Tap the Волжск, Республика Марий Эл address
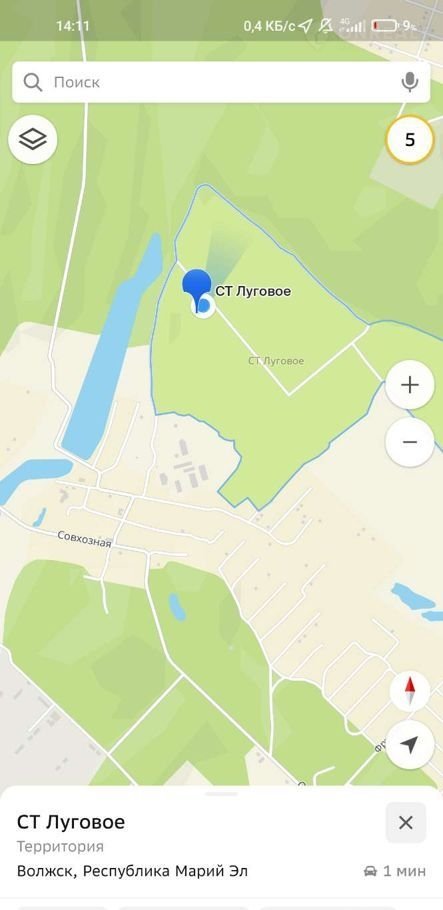This screenshot has height=910, width=443. point(132,871)
